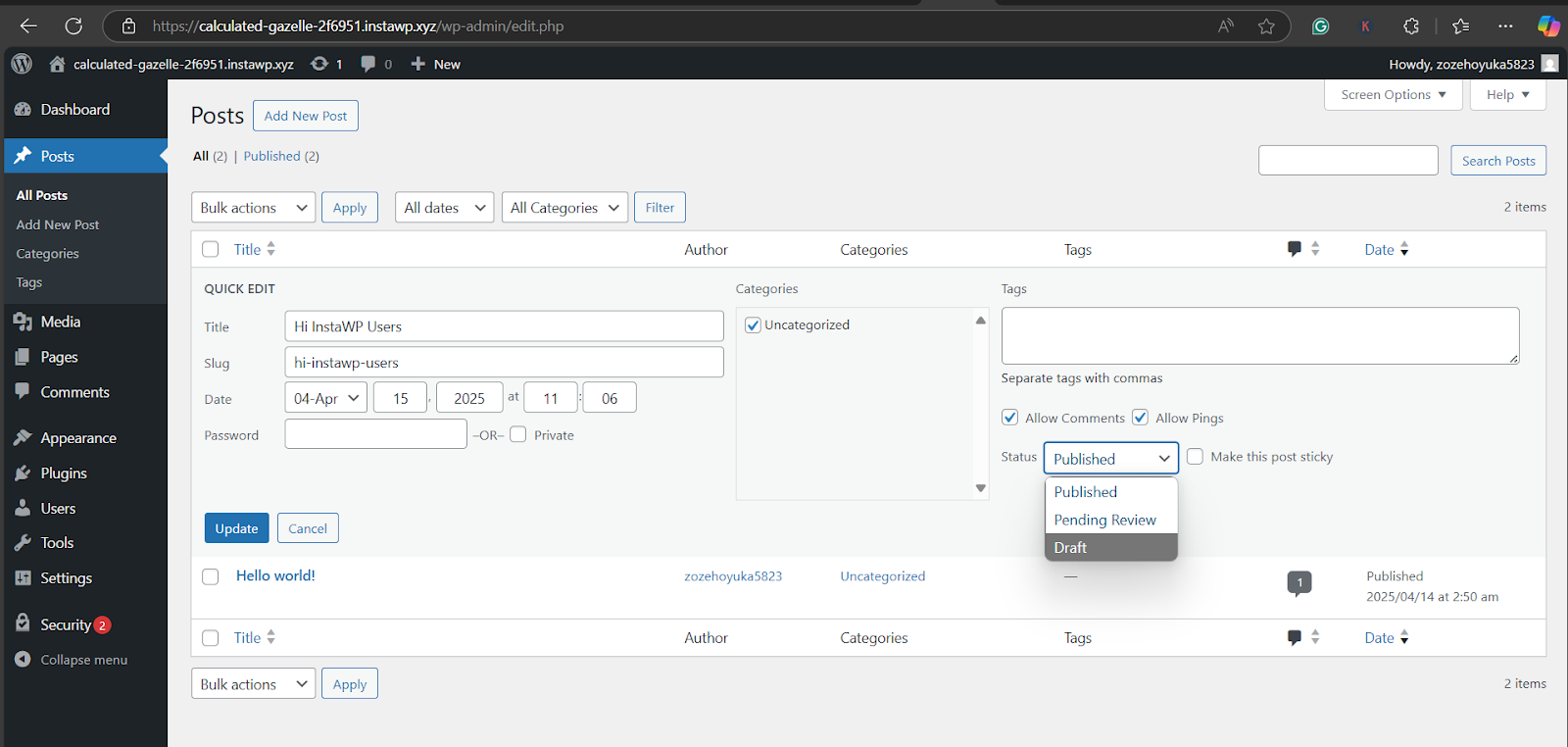Click the search posts input field

pos(1348,160)
